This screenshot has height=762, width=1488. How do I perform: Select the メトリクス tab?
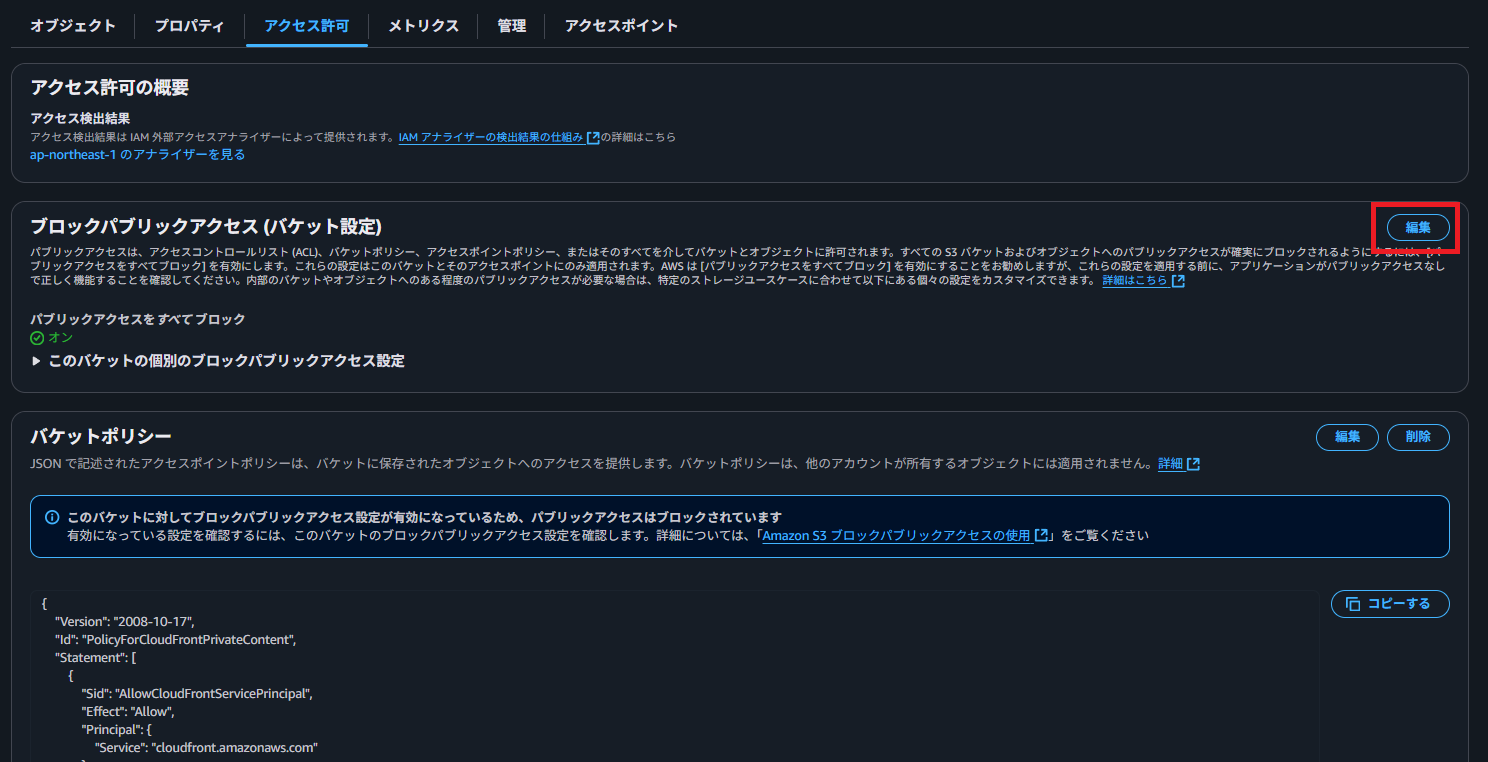click(x=422, y=26)
